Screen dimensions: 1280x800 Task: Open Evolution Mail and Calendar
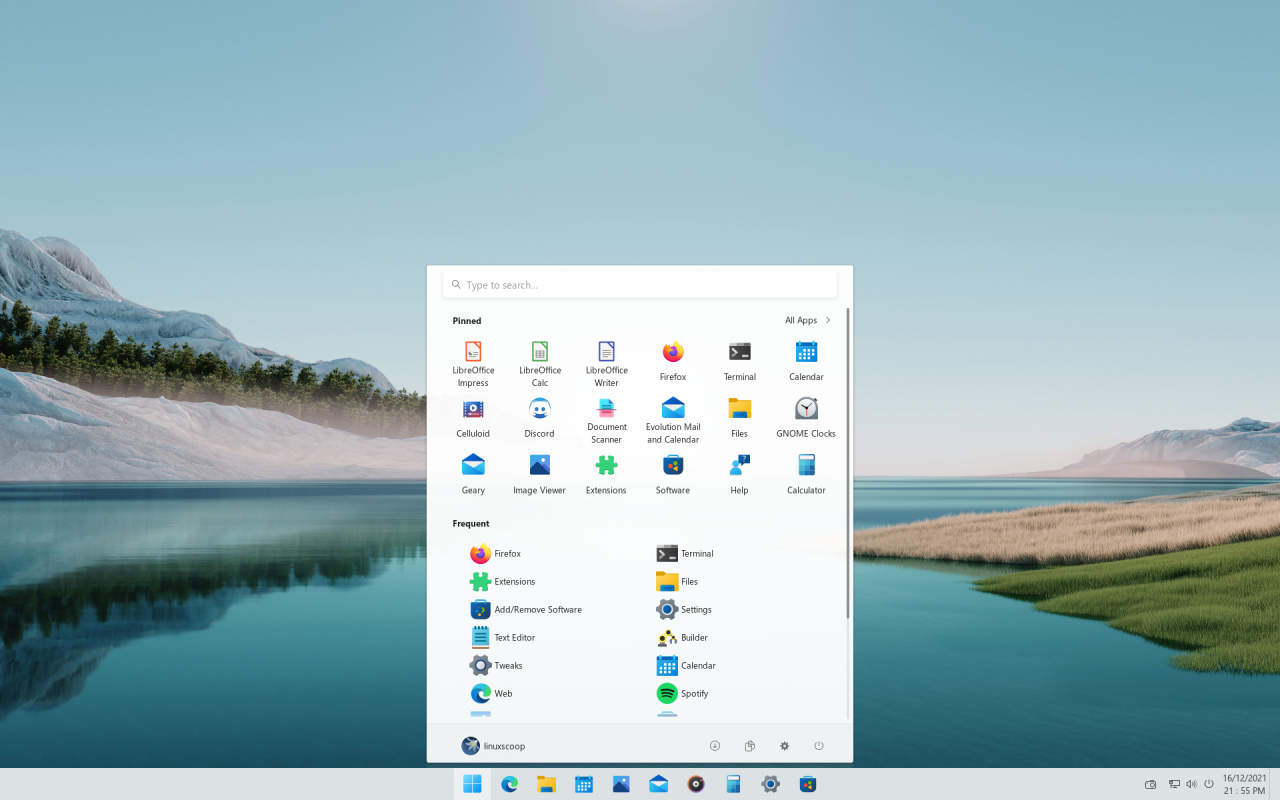pyautogui.click(x=673, y=420)
